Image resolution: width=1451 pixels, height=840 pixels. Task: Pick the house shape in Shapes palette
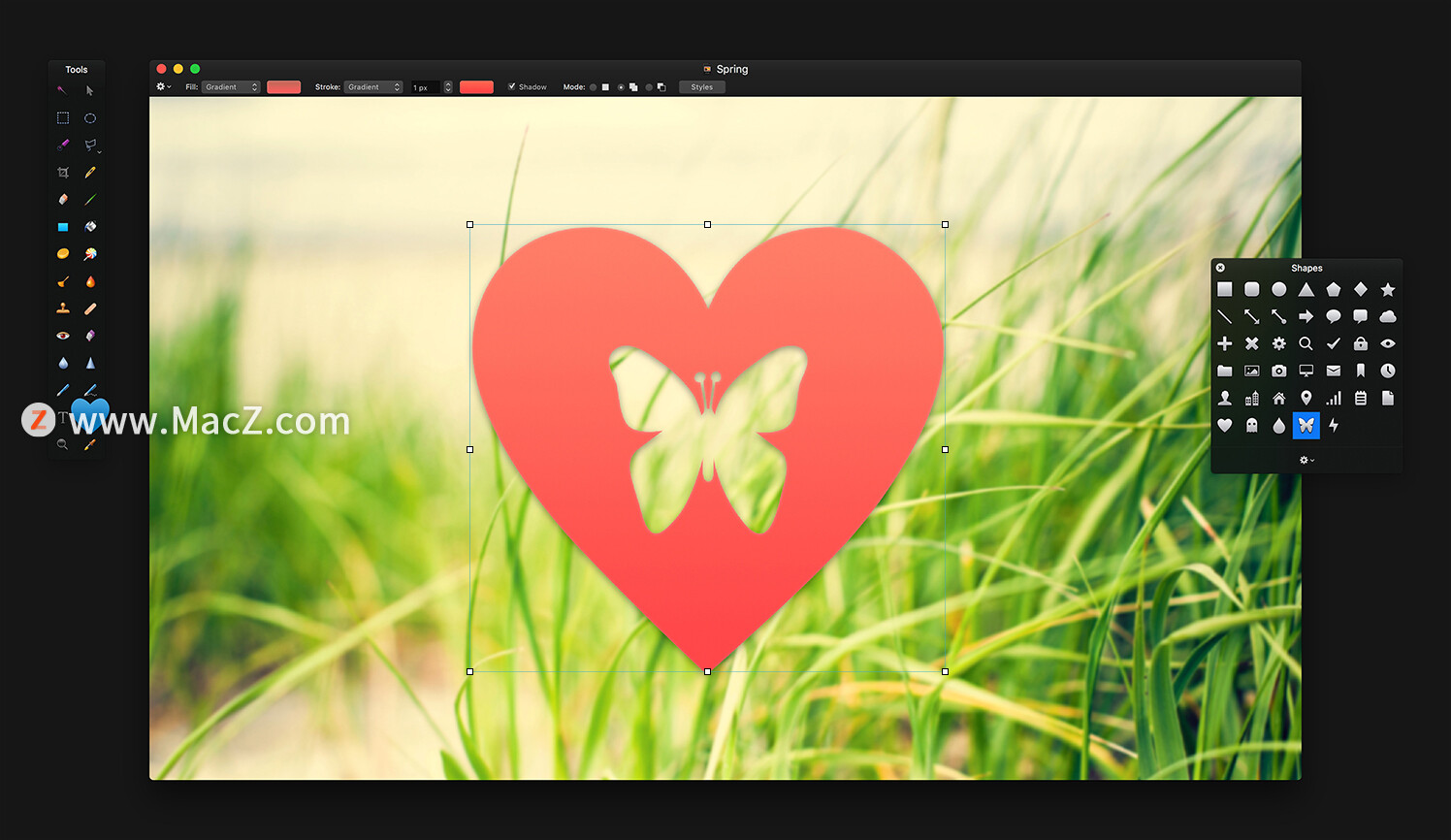click(1279, 398)
